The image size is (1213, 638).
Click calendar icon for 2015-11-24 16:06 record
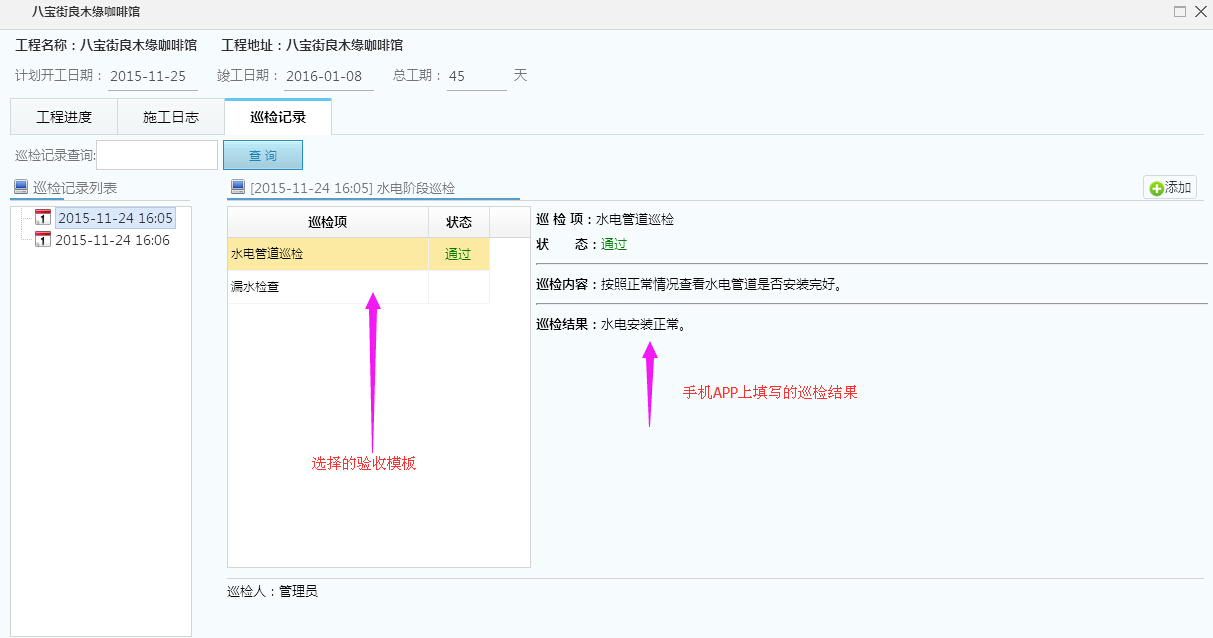43,239
